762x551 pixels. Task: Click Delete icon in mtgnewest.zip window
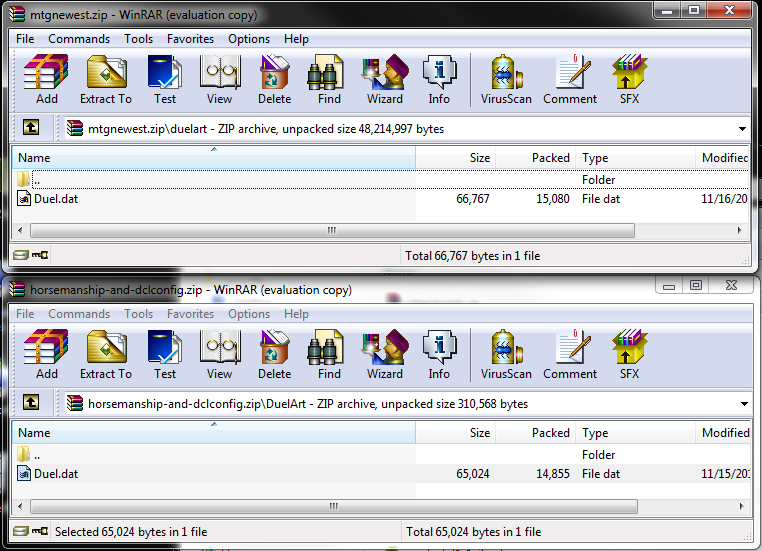(x=274, y=80)
